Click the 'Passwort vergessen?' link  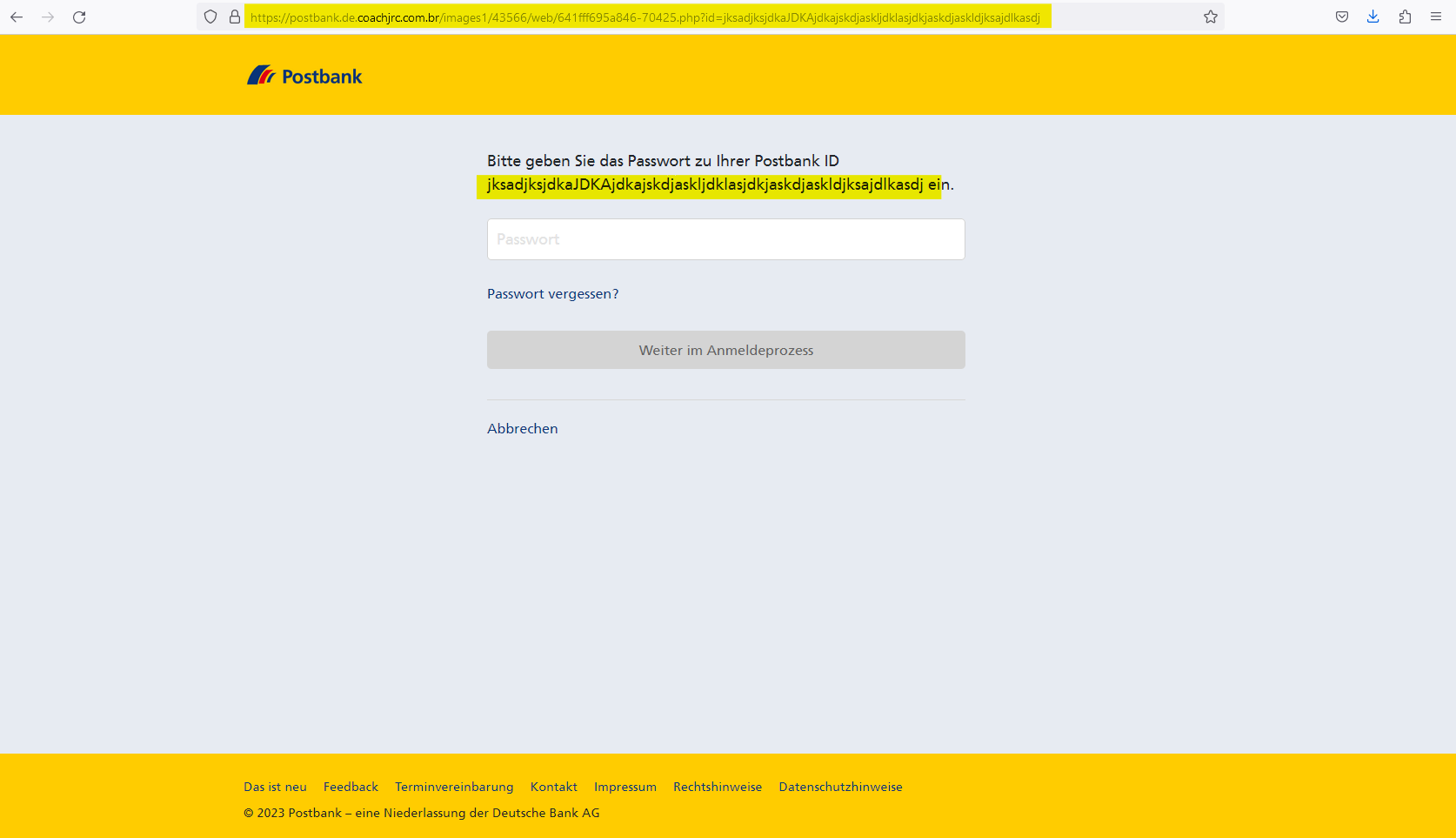coord(552,294)
